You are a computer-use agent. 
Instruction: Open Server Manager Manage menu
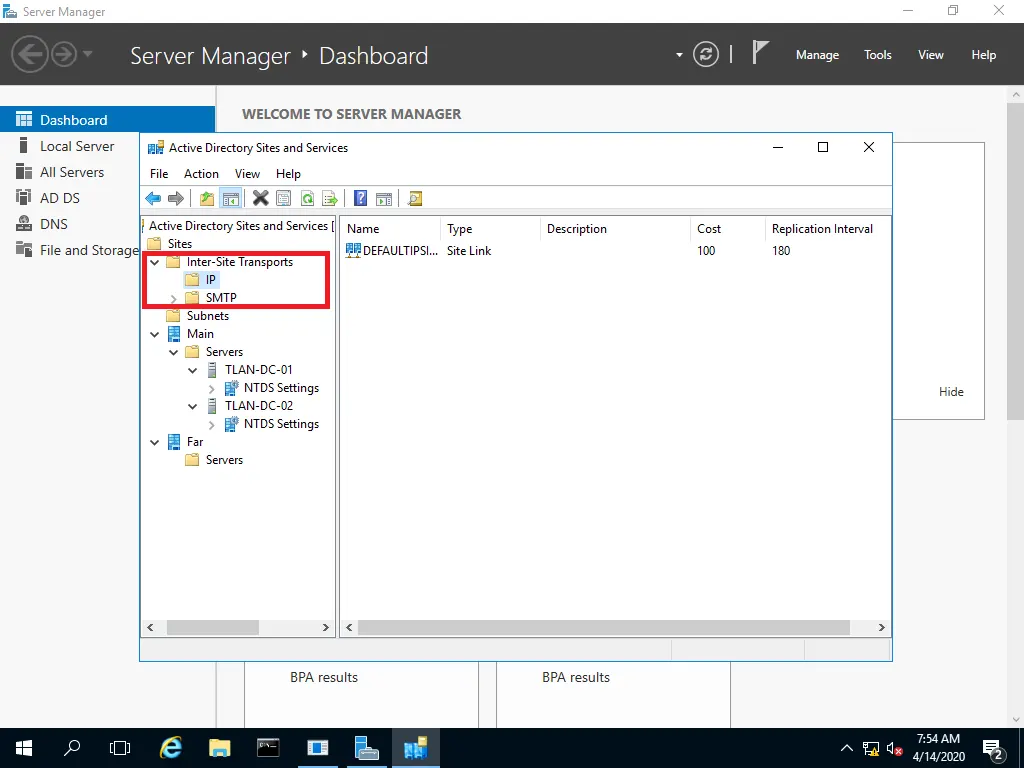(817, 55)
